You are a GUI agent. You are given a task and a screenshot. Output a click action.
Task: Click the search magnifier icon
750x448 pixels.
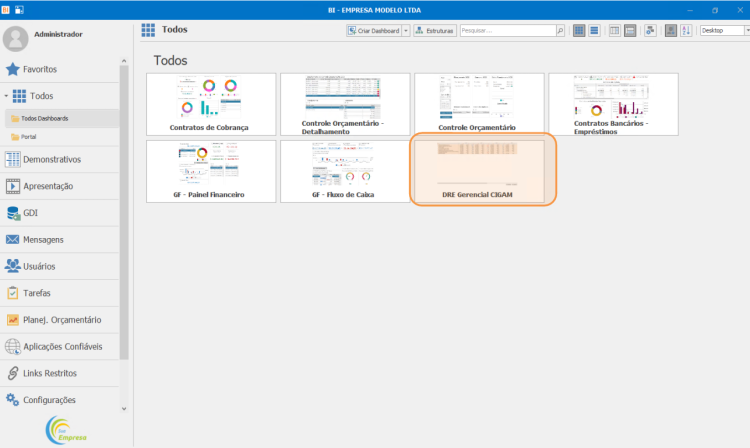[x=560, y=31]
